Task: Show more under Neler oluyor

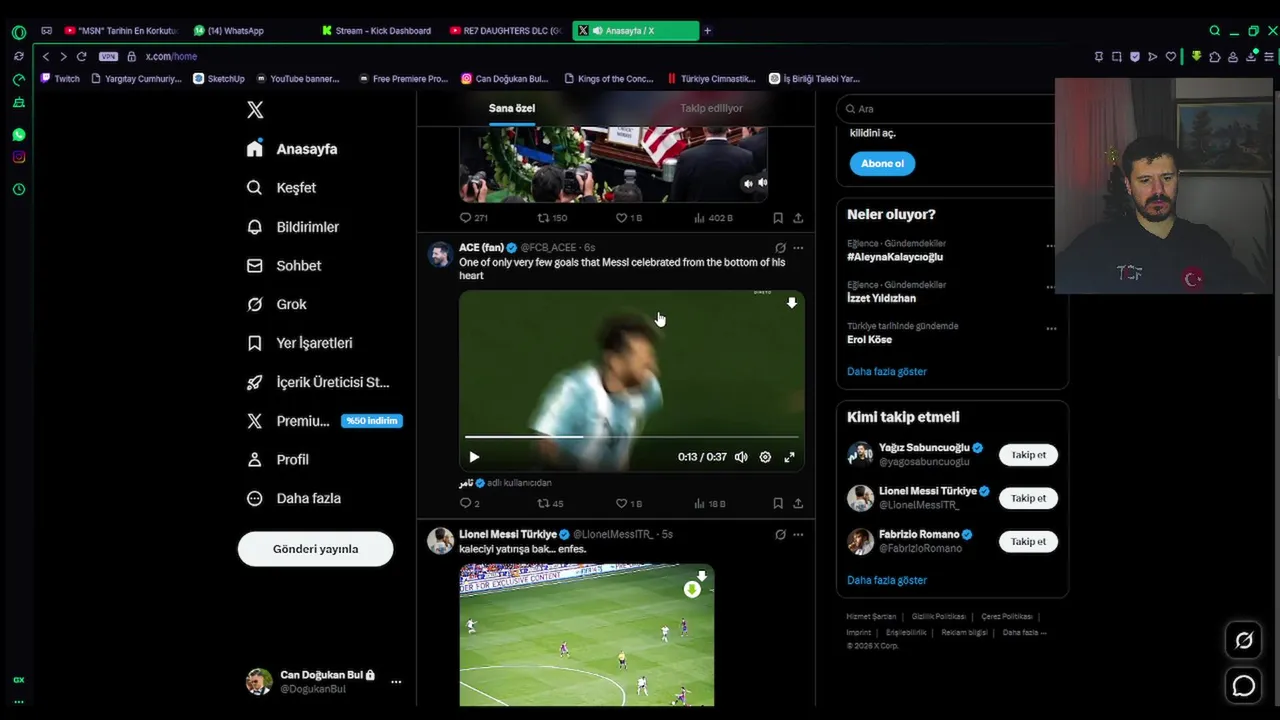Action: [887, 371]
